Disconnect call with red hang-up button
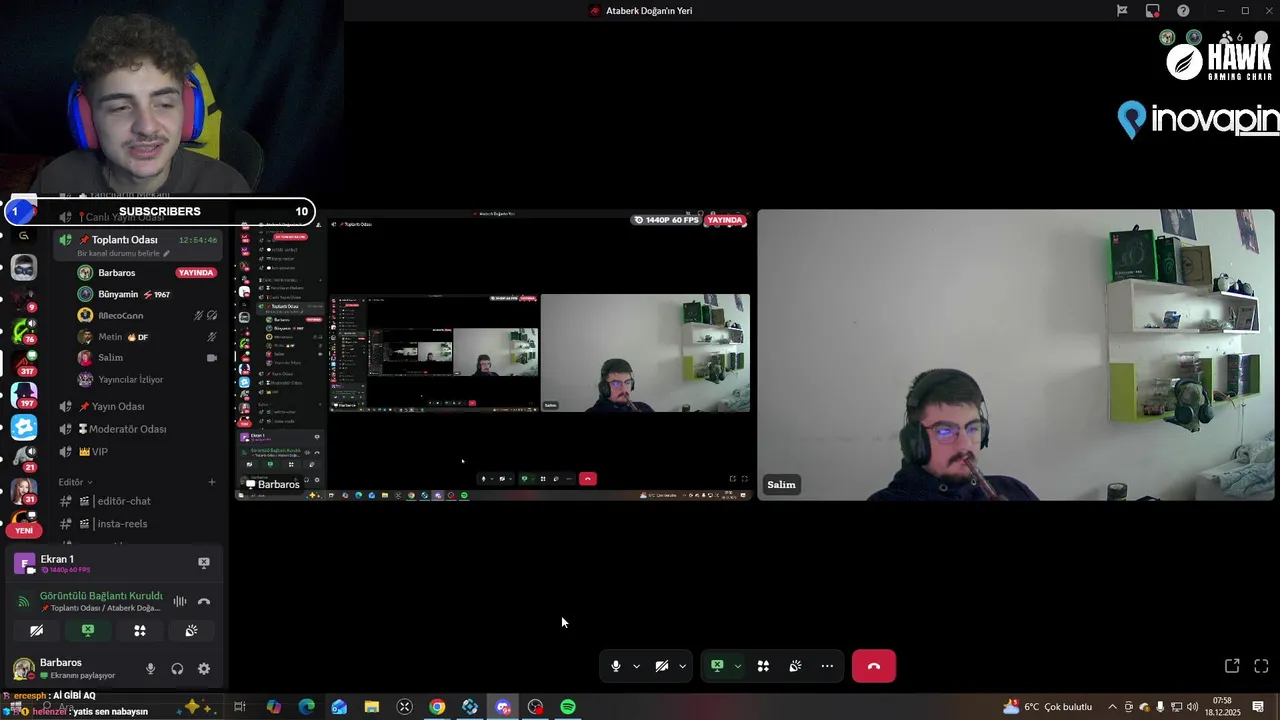This screenshot has height=720, width=1280. pos(874,666)
